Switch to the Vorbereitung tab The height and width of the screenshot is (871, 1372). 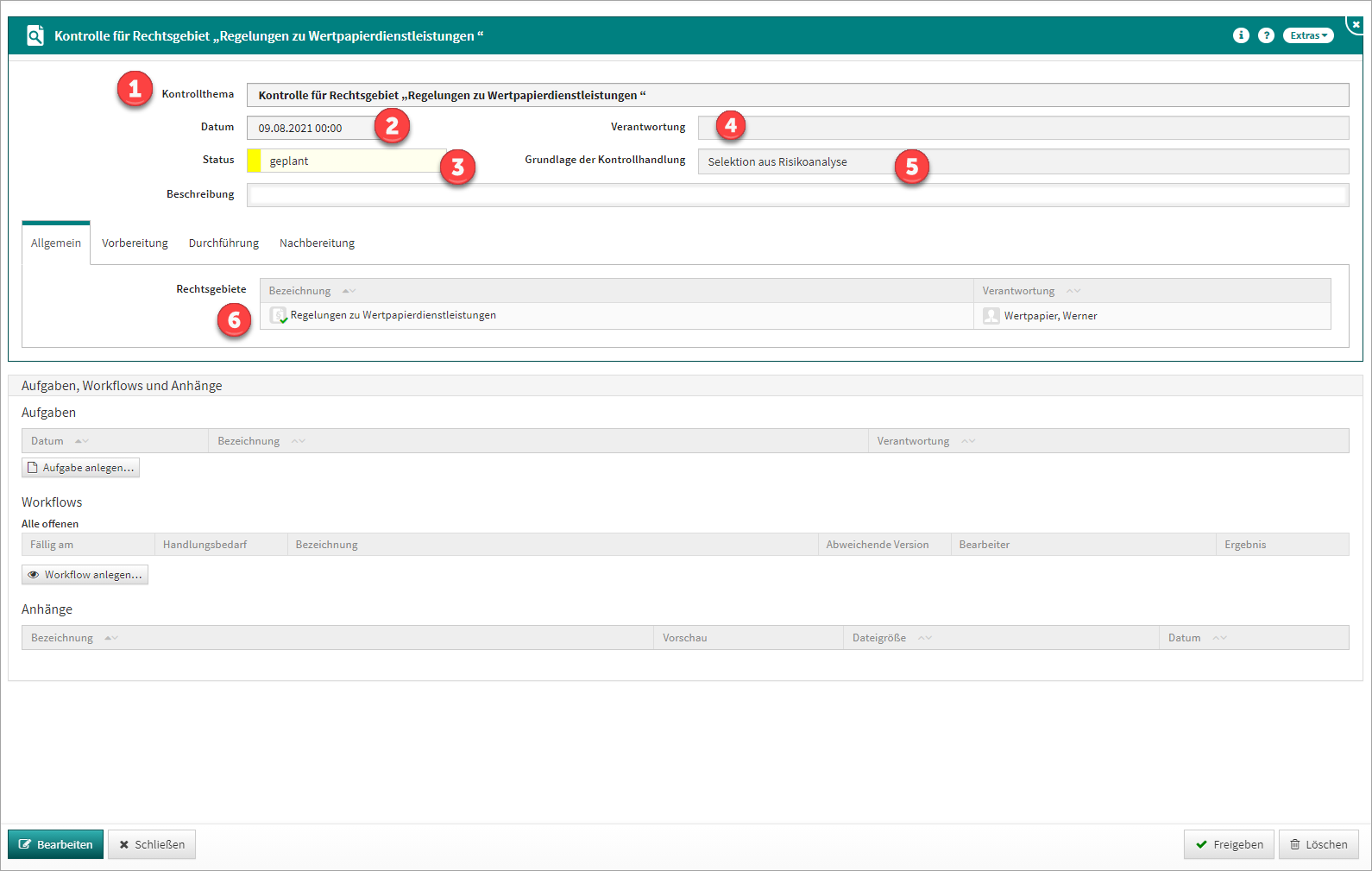coord(135,243)
